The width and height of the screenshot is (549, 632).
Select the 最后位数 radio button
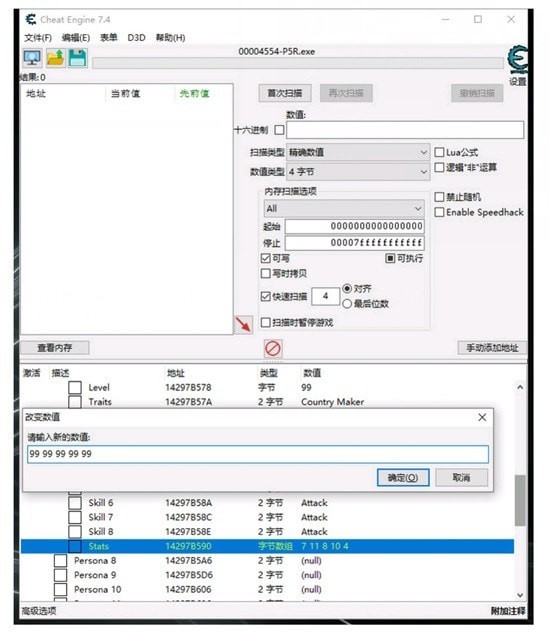(347, 304)
